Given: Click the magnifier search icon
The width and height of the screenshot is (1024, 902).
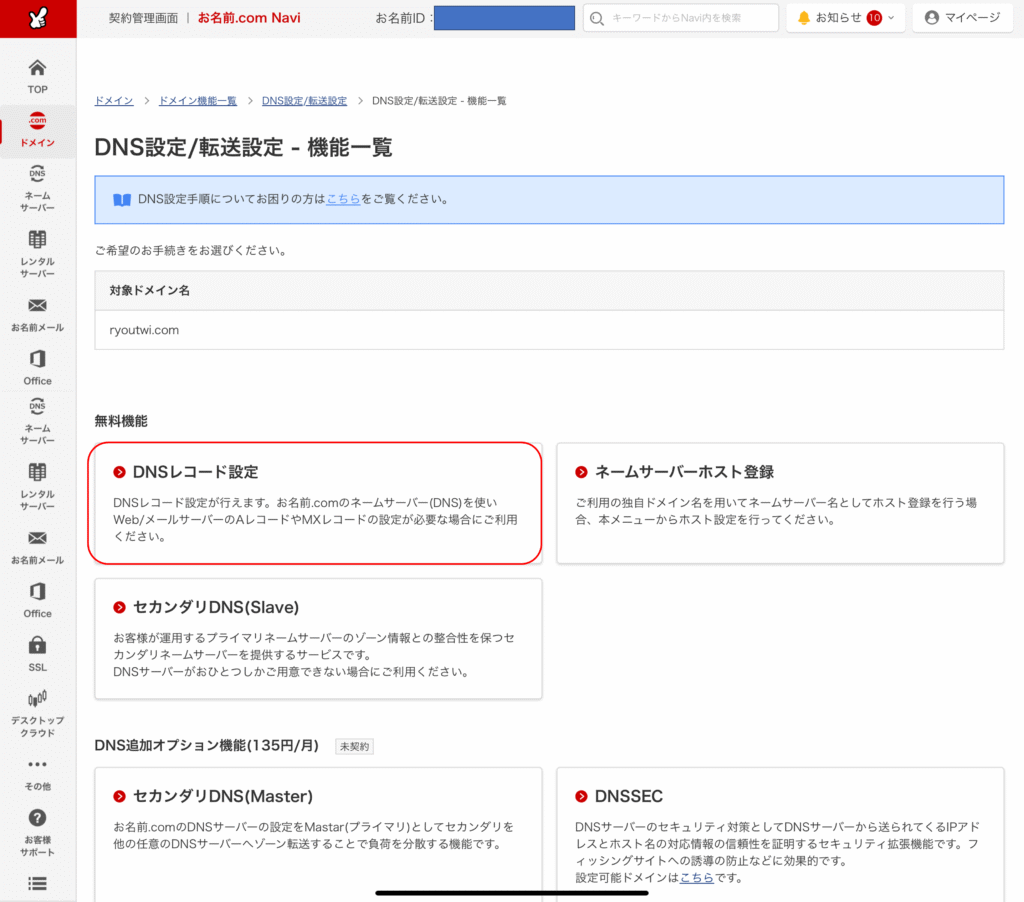Looking at the screenshot, I should point(596,18).
